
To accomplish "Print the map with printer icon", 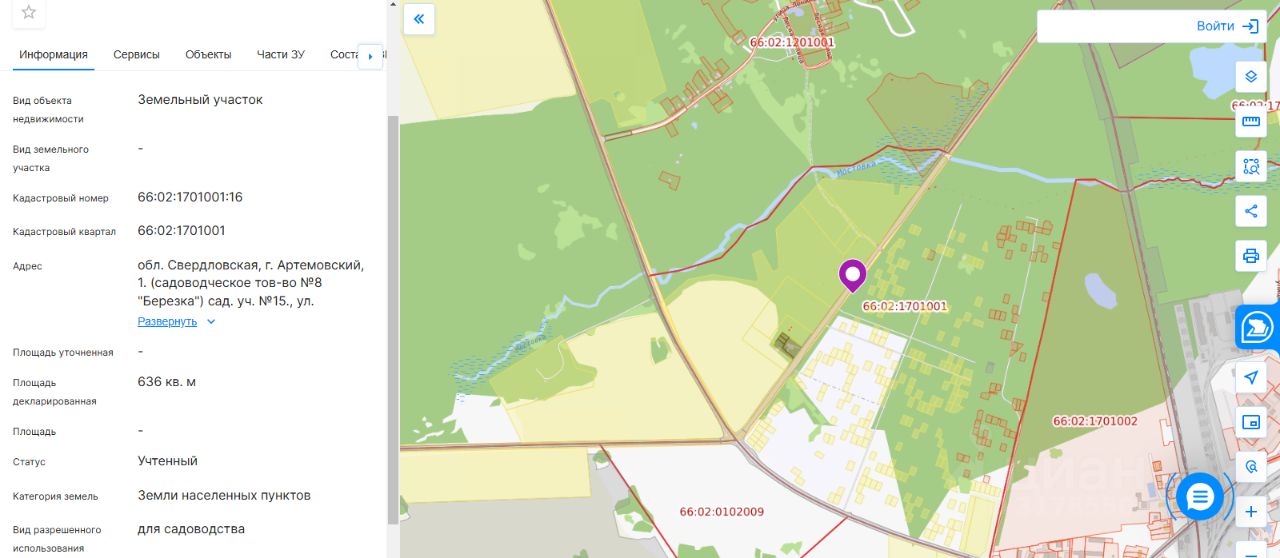I will pyautogui.click(x=1250, y=256).
